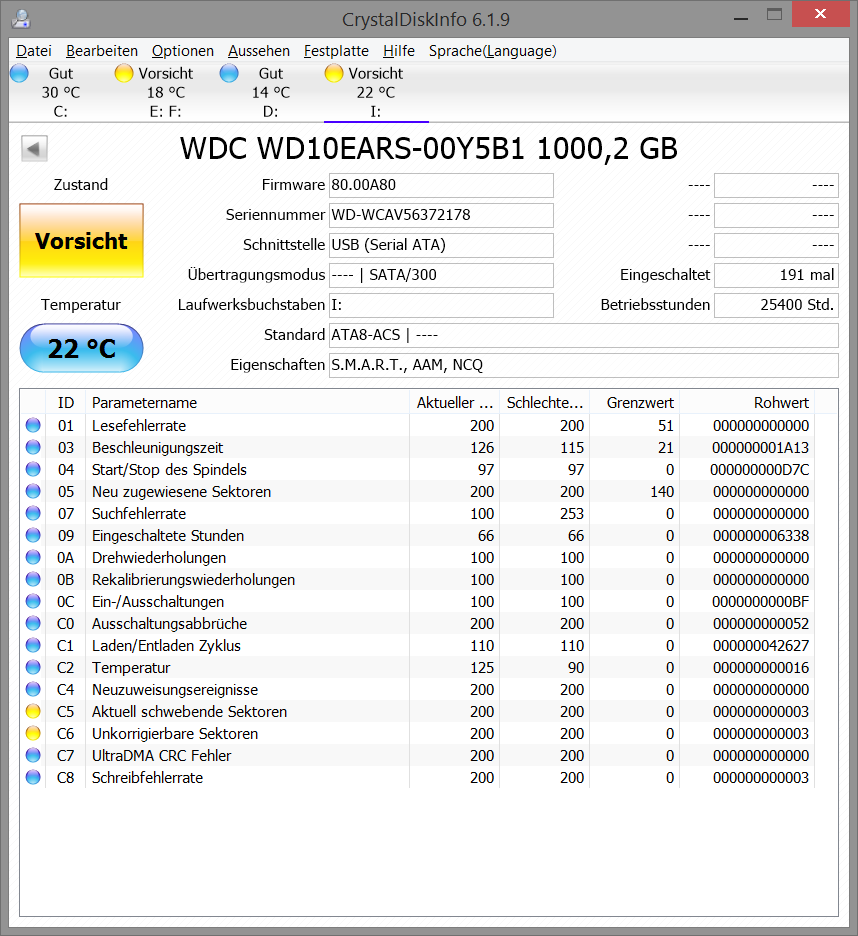Click status orb of Laden/Entladen Zyklus row
Screen dimensions: 858x936
33,646
